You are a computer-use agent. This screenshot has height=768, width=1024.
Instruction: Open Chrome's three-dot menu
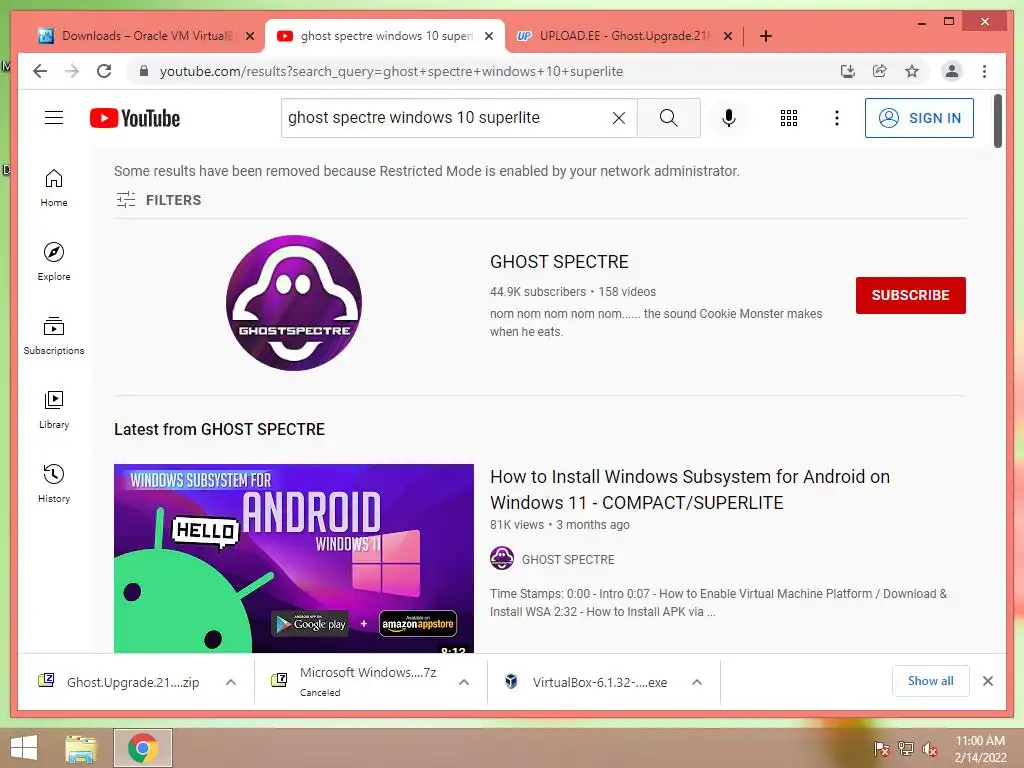tap(984, 71)
